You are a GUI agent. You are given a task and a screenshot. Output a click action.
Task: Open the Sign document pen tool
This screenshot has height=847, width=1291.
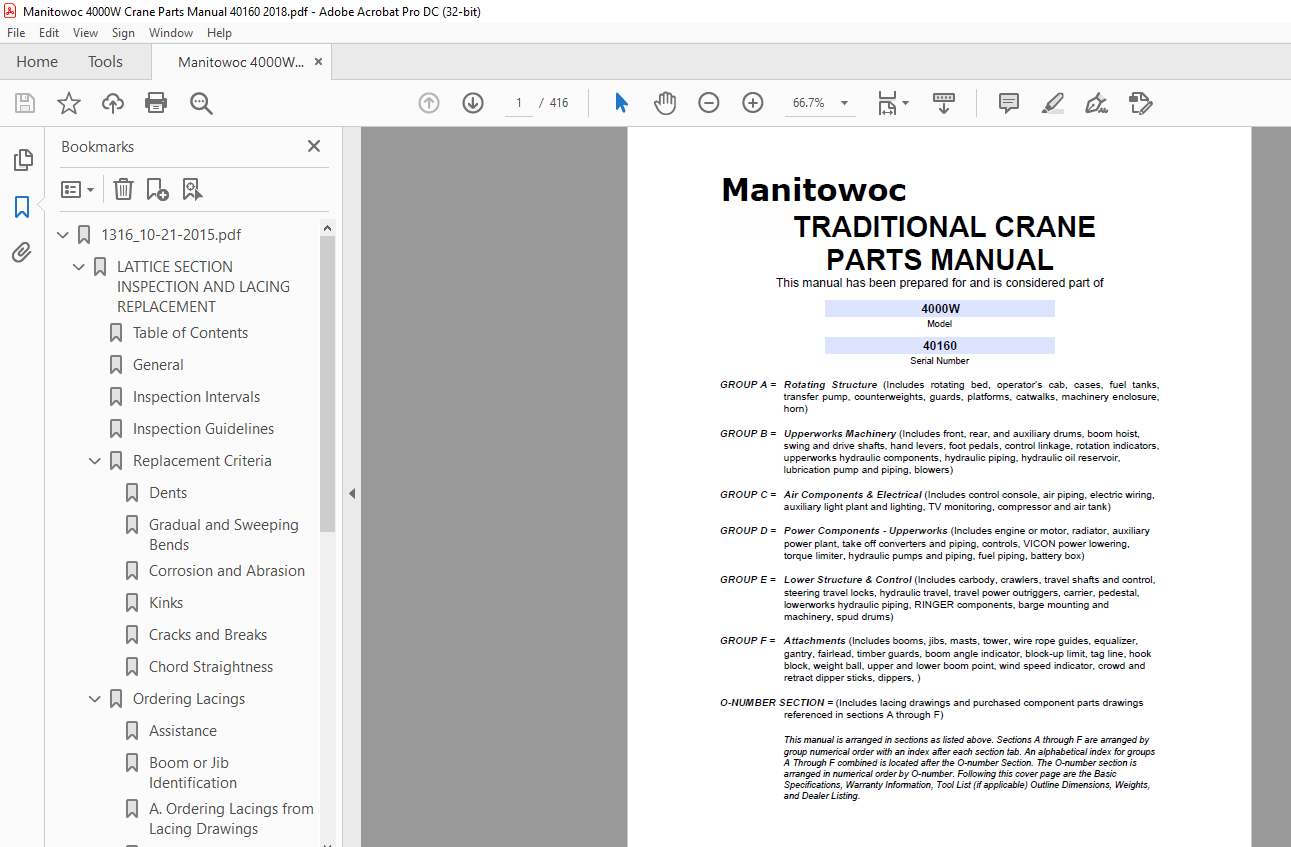tap(1096, 103)
